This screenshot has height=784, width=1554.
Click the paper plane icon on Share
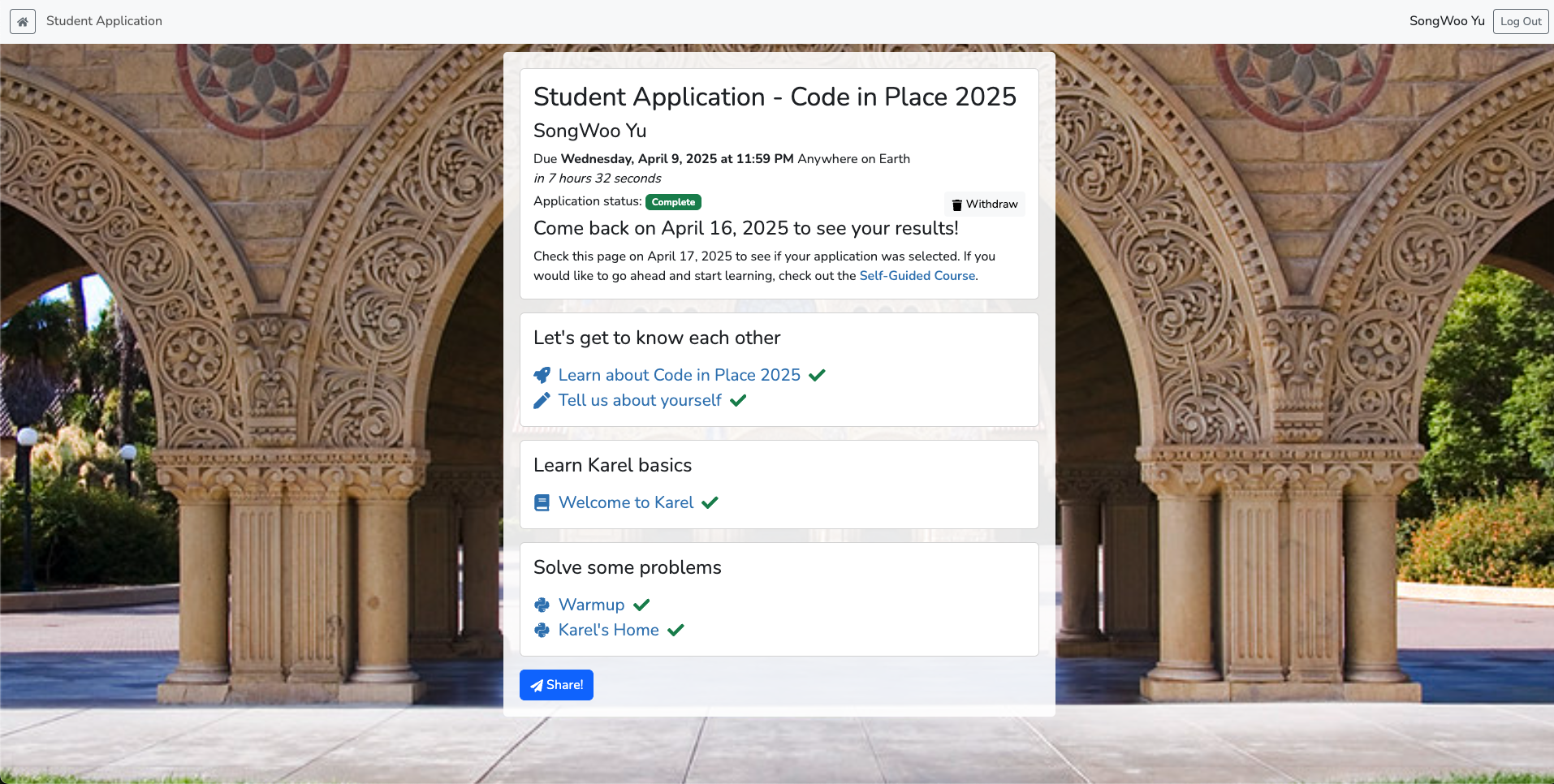pyautogui.click(x=537, y=686)
